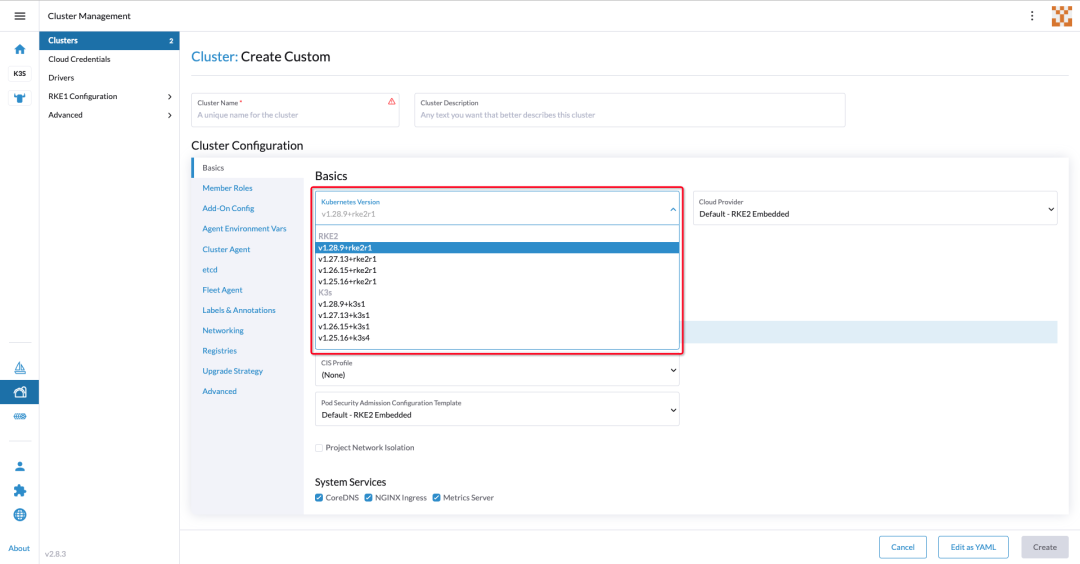Open Users & Authentication person icon
Viewport: 1080px width, 564px height.
pyautogui.click(x=20, y=466)
